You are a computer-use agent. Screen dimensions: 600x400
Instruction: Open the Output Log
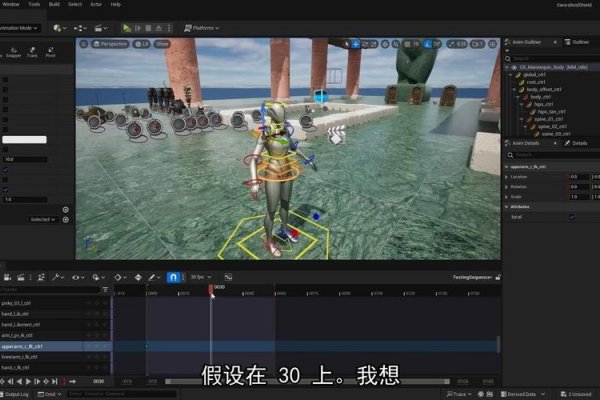point(14,394)
